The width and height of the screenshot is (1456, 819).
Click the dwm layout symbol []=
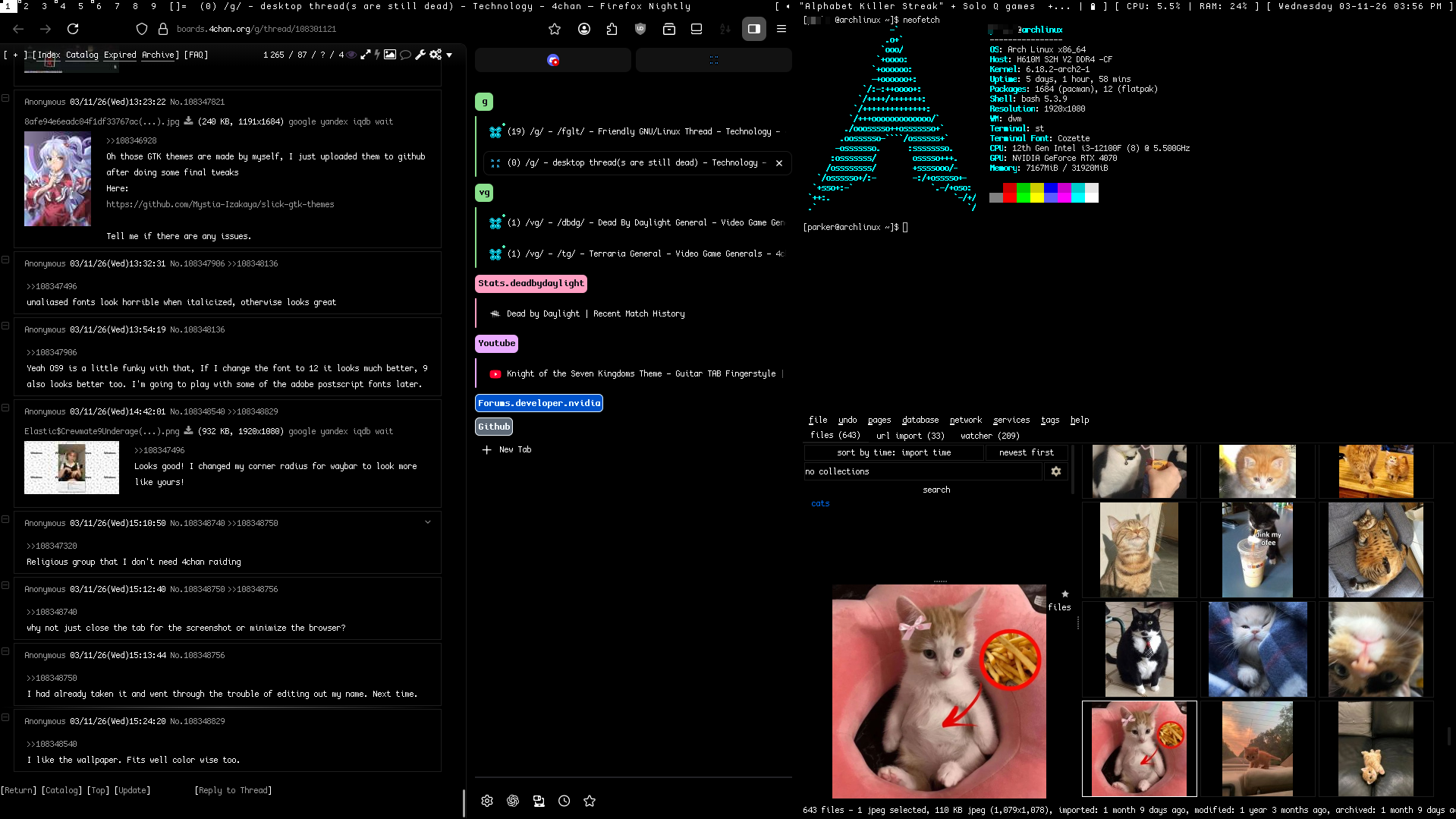pyautogui.click(x=178, y=6)
